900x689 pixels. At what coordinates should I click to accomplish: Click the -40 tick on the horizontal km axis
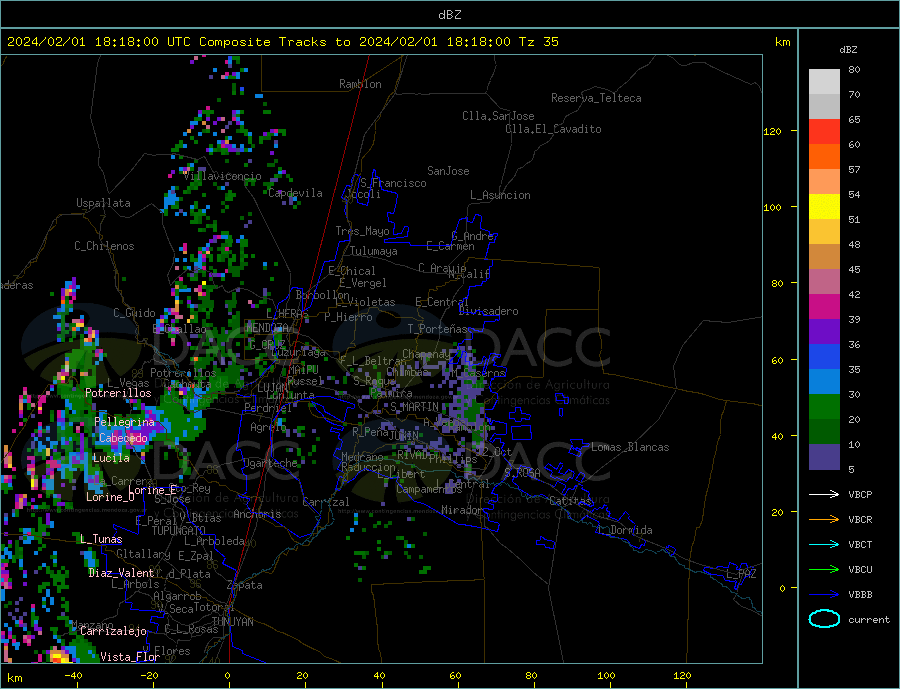(x=73, y=676)
